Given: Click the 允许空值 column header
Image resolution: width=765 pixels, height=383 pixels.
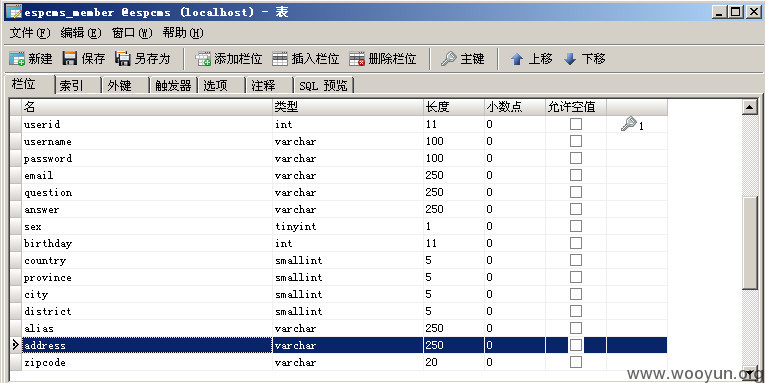Looking at the screenshot, I should [576, 107].
